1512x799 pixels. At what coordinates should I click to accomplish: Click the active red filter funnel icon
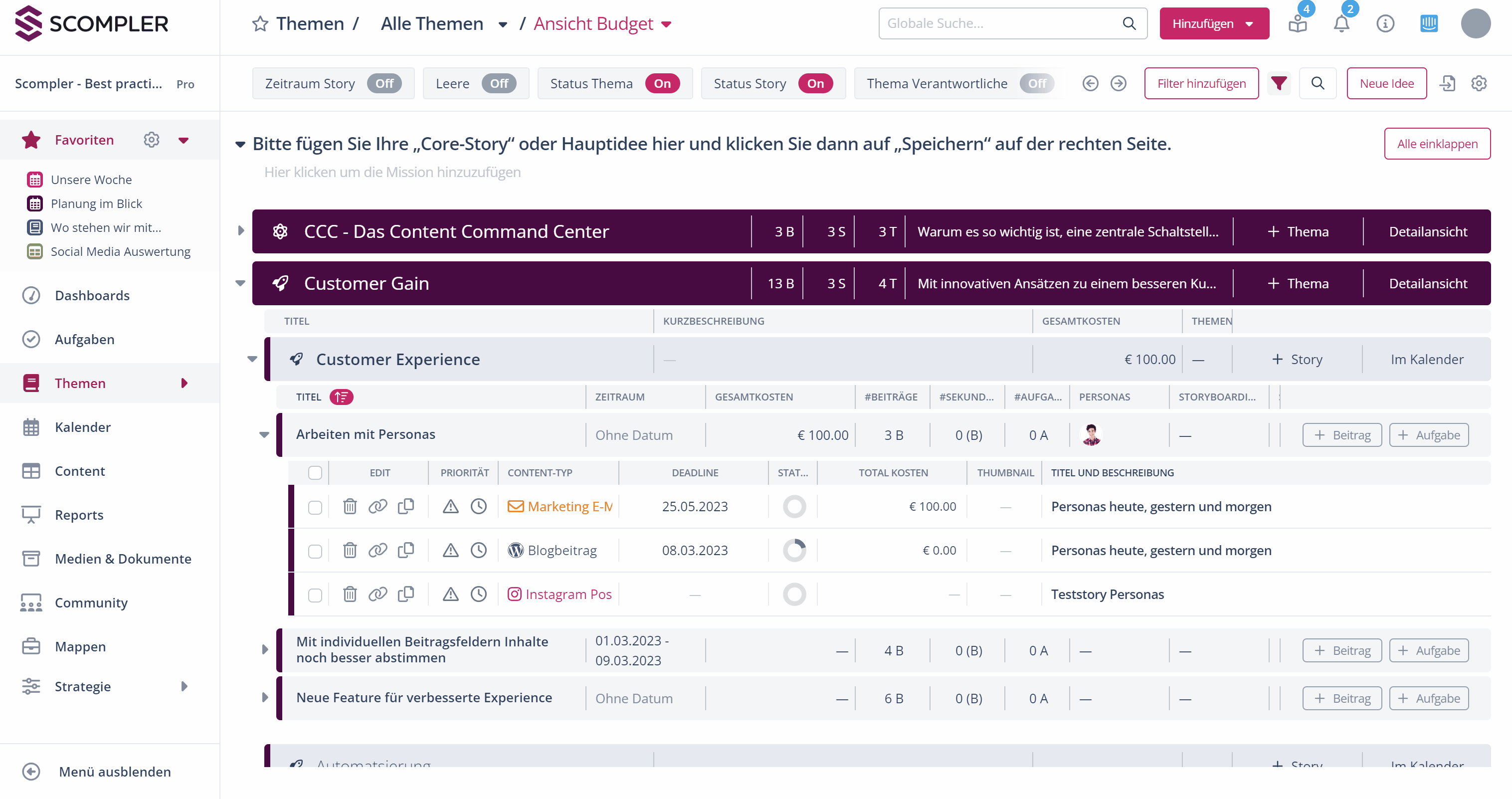1279,83
